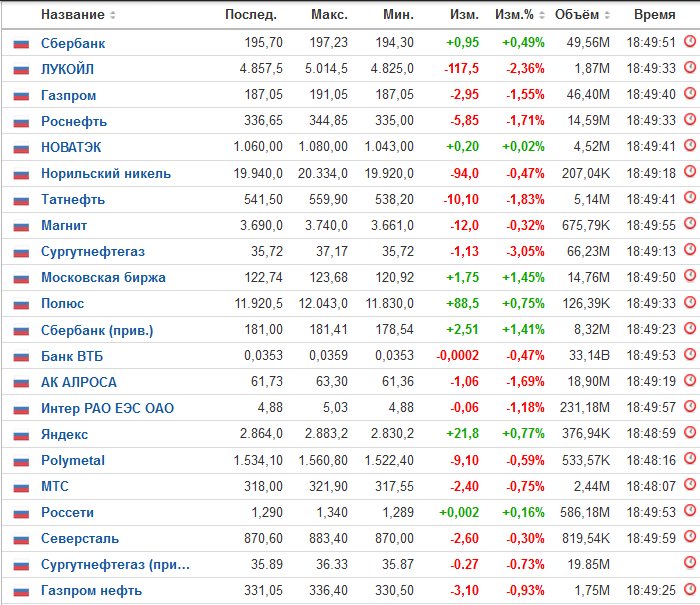Open the Интер РАО ЕЭС ОАО link
Screen dimensions: 700x605
pyautogui.click(x=107, y=408)
